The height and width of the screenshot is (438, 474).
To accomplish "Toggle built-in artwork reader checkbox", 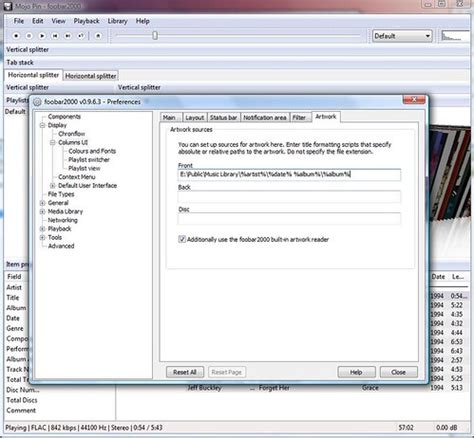I will (182, 239).
